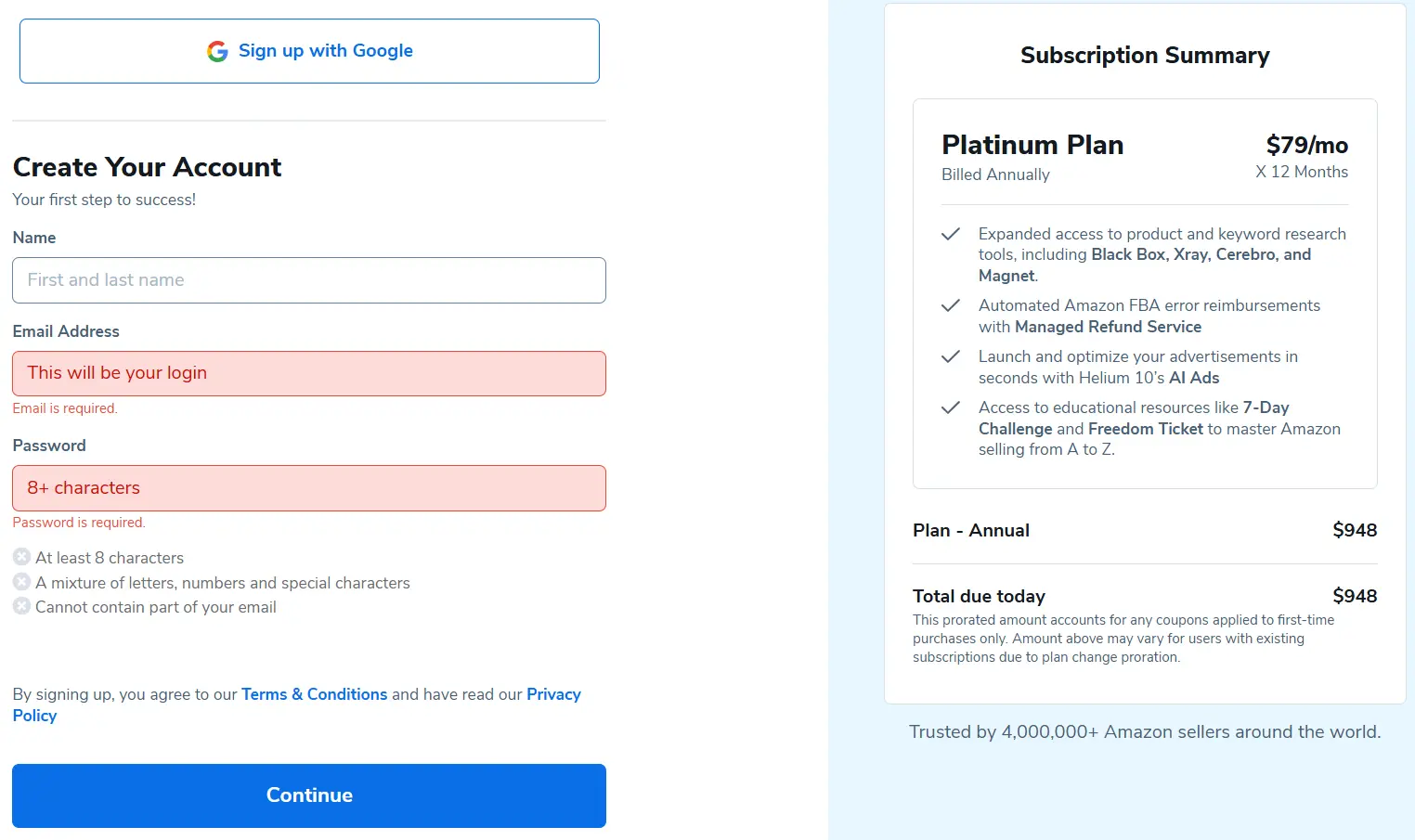Click the Name input field
The width and height of the screenshot is (1415, 840).
(x=309, y=280)
